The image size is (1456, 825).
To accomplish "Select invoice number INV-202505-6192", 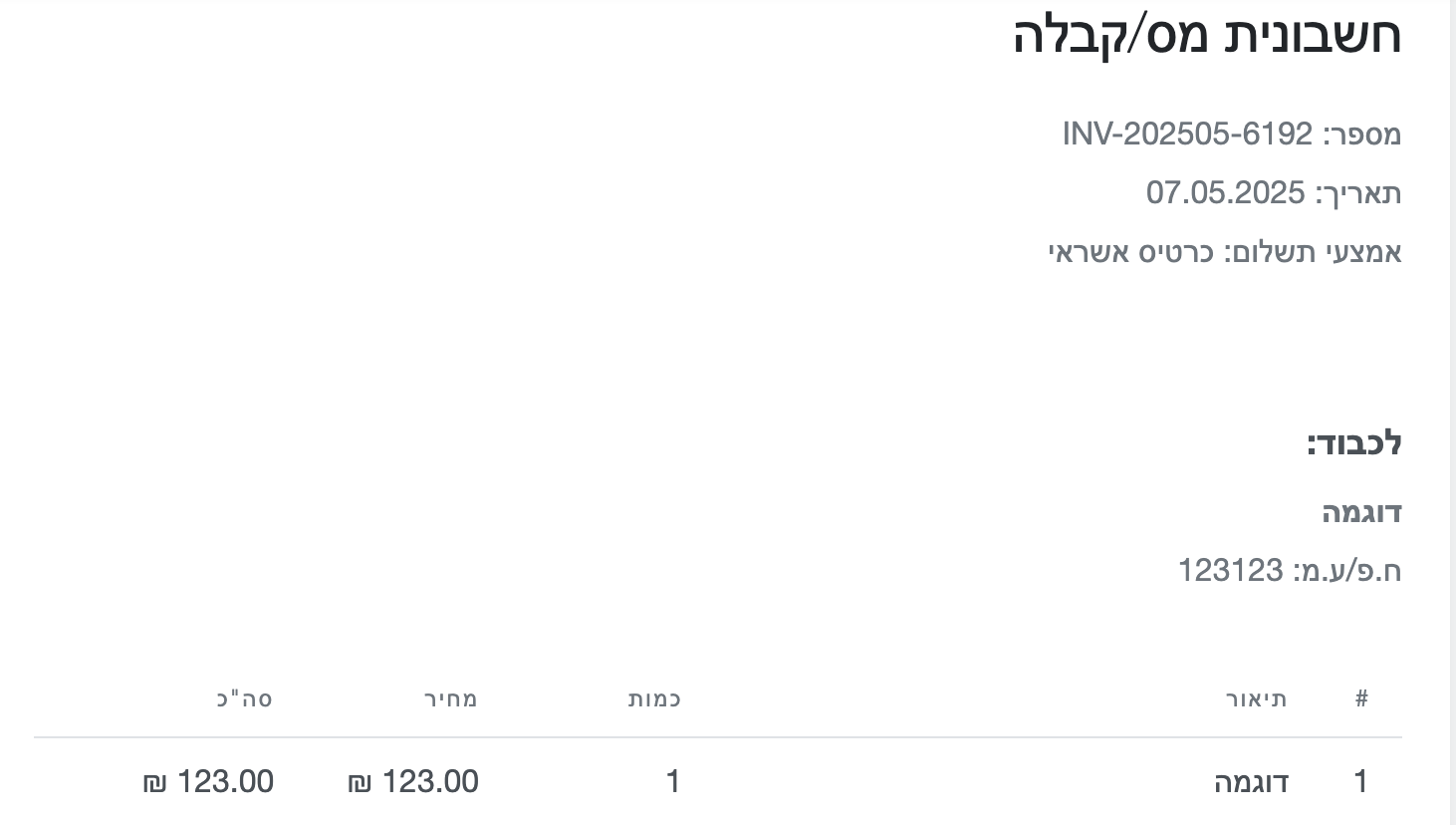I will [x=1187, y=134].
